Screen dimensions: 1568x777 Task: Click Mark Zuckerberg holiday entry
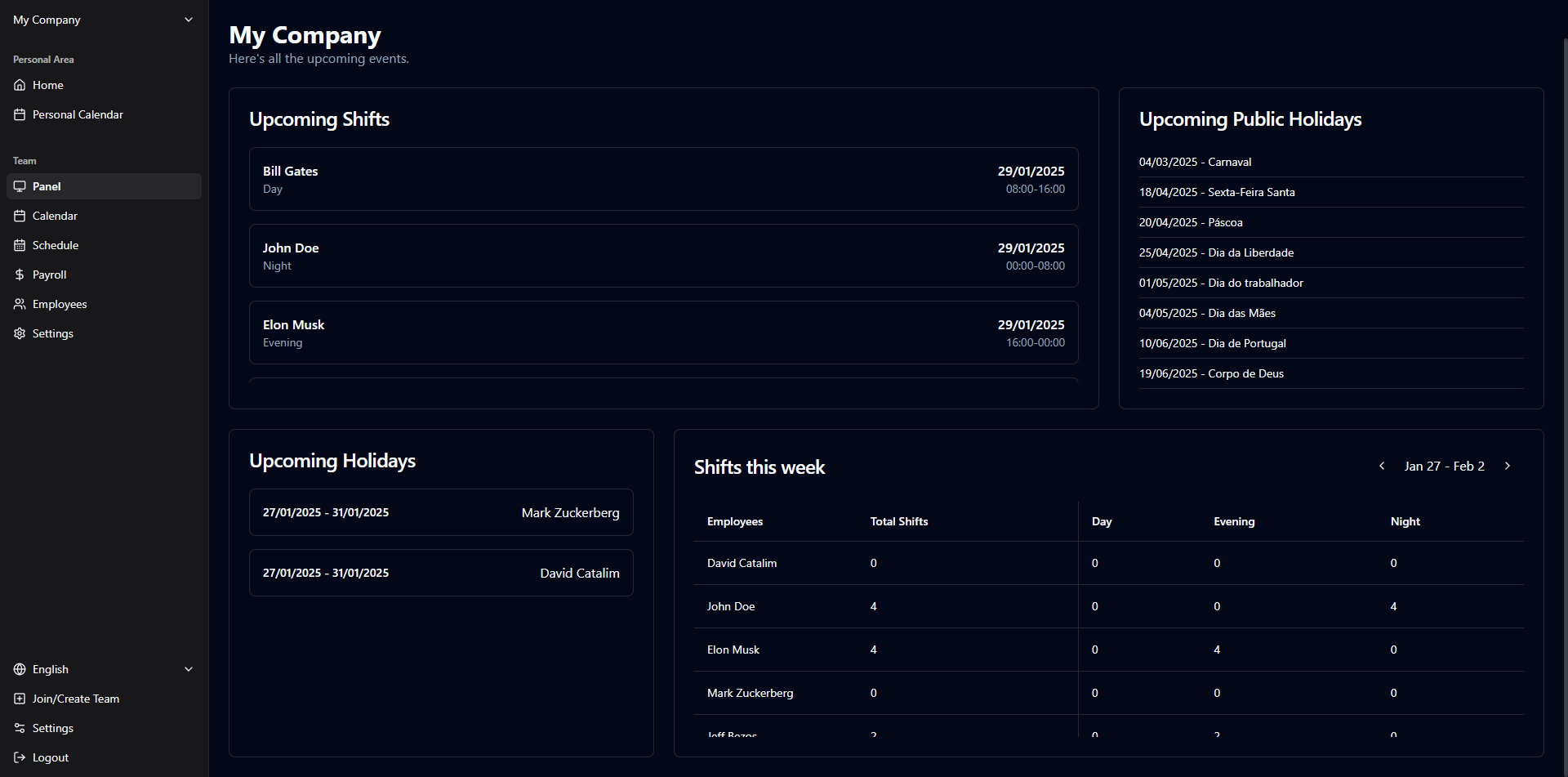441,512
